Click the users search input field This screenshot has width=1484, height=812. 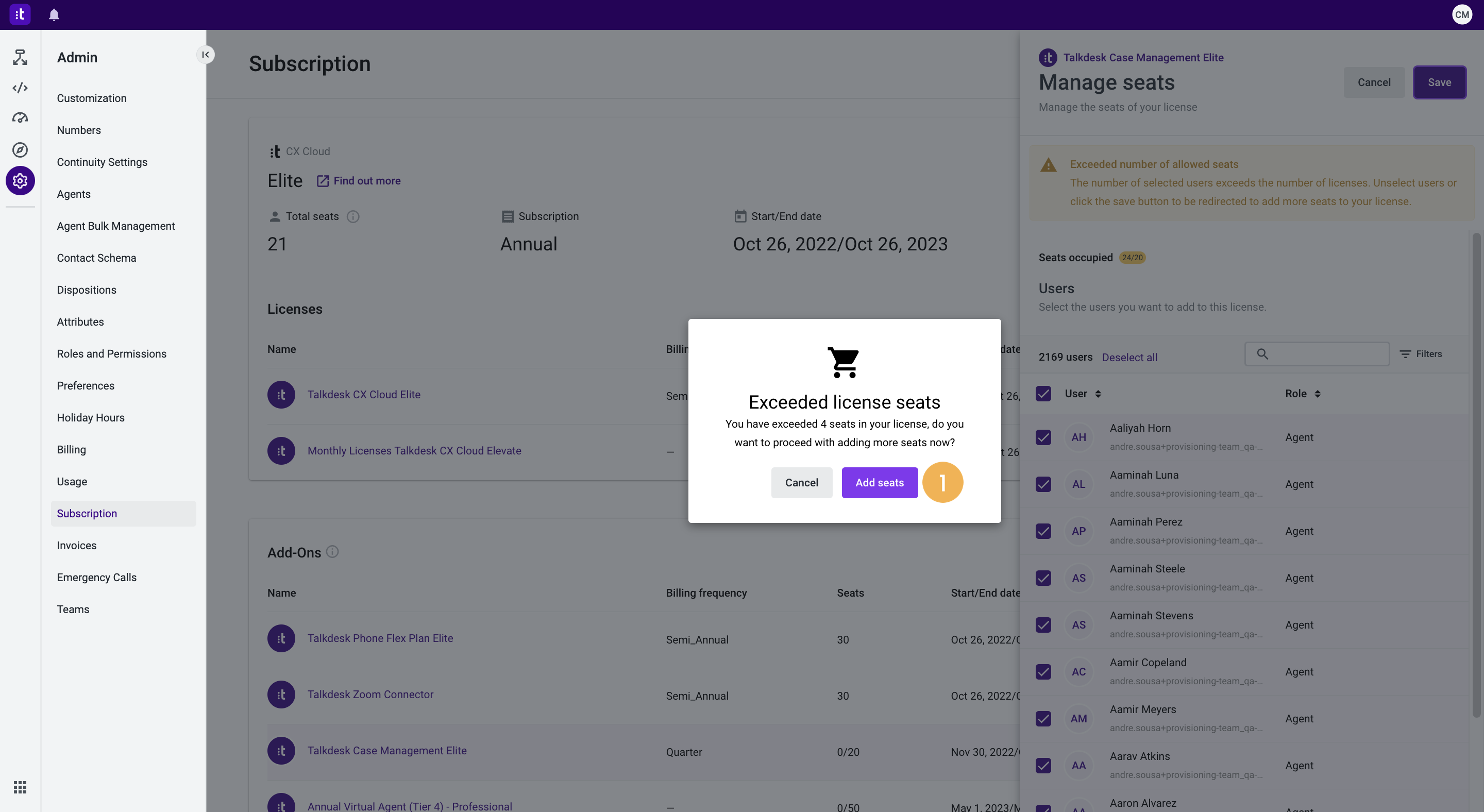(x=1317, y=354)
